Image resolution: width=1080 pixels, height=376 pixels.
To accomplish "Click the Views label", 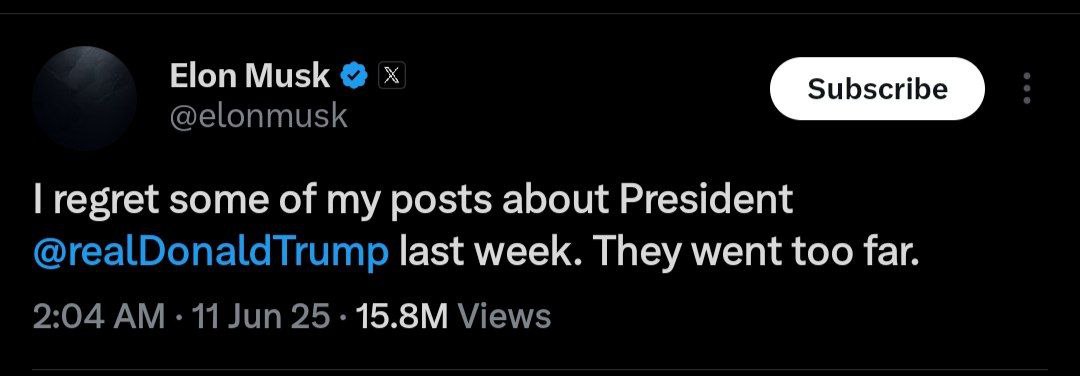I will (504, 317).
